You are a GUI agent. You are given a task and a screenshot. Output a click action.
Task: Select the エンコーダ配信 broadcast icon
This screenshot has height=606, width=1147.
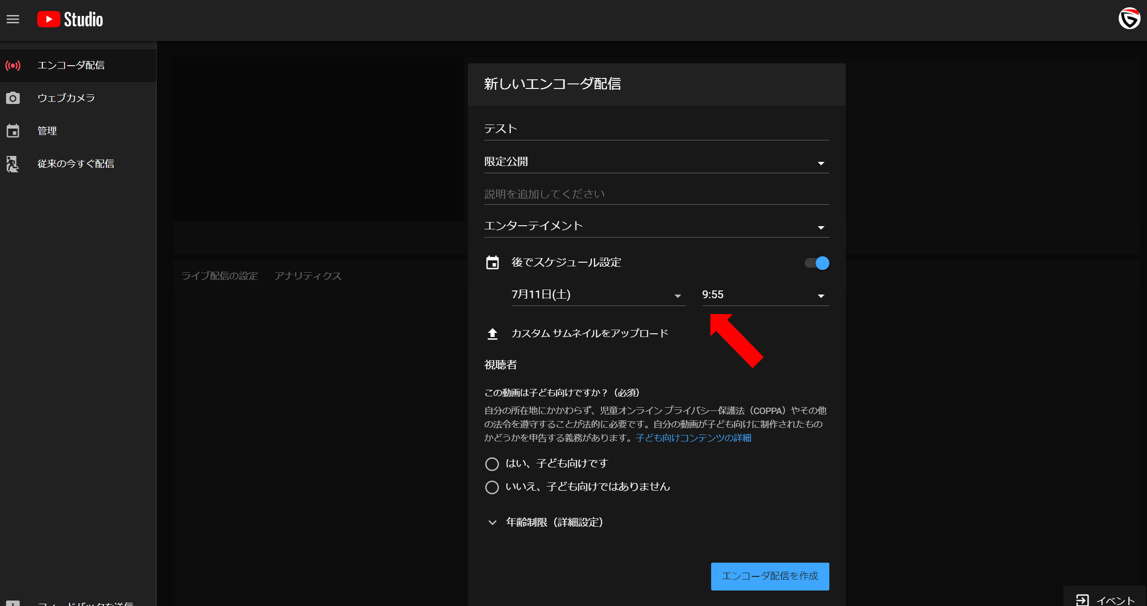point(13,66)
